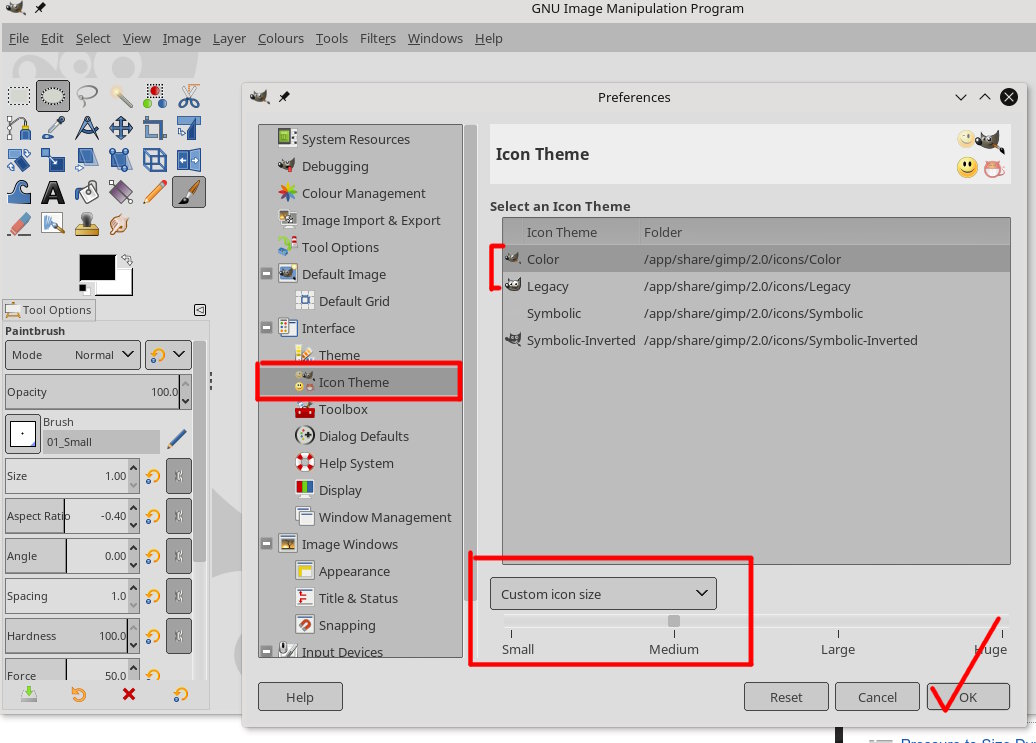Select Toolbox in preferences tree
1036x743 pixels.
click(343, 409)
